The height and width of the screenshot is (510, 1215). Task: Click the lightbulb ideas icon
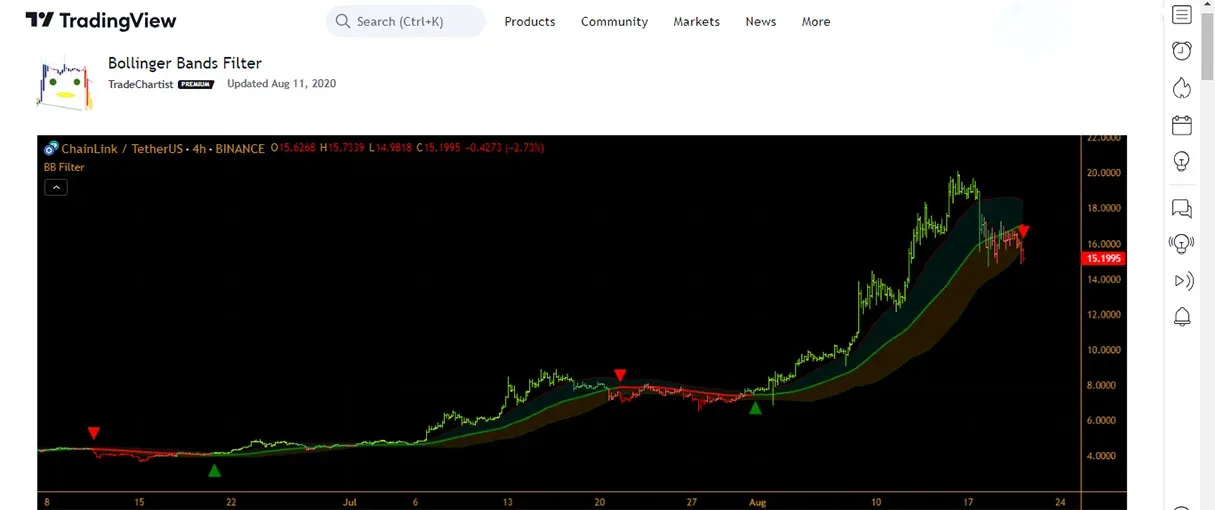pyautogui.click(x=1182, y=161)
